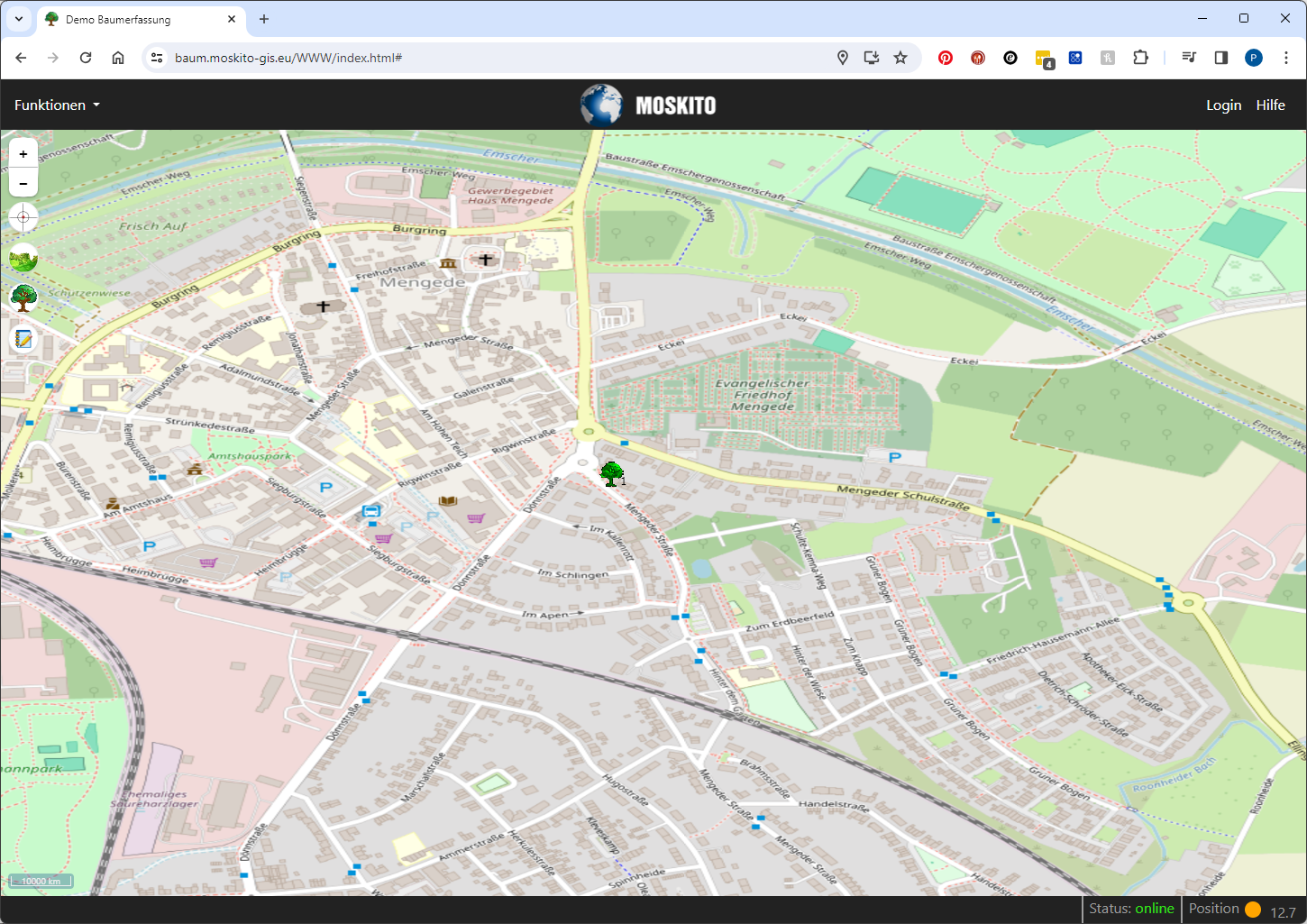Click the tree tool button in sidebar
Image resolution: width=1307 pixels, height=924 pixels.
(x=23, y=297)
